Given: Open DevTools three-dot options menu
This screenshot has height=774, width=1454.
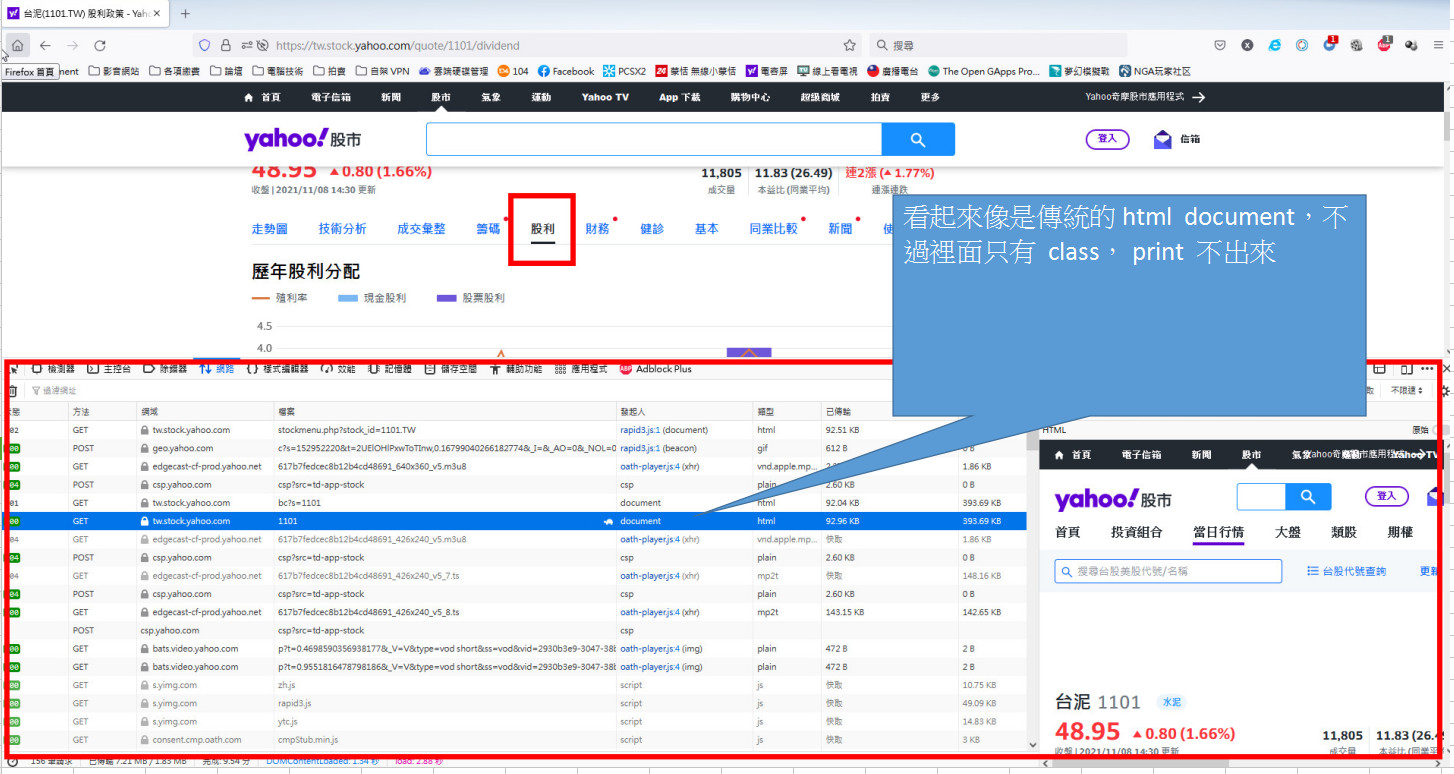Looking at the screenshot, I should (1428, 369).
